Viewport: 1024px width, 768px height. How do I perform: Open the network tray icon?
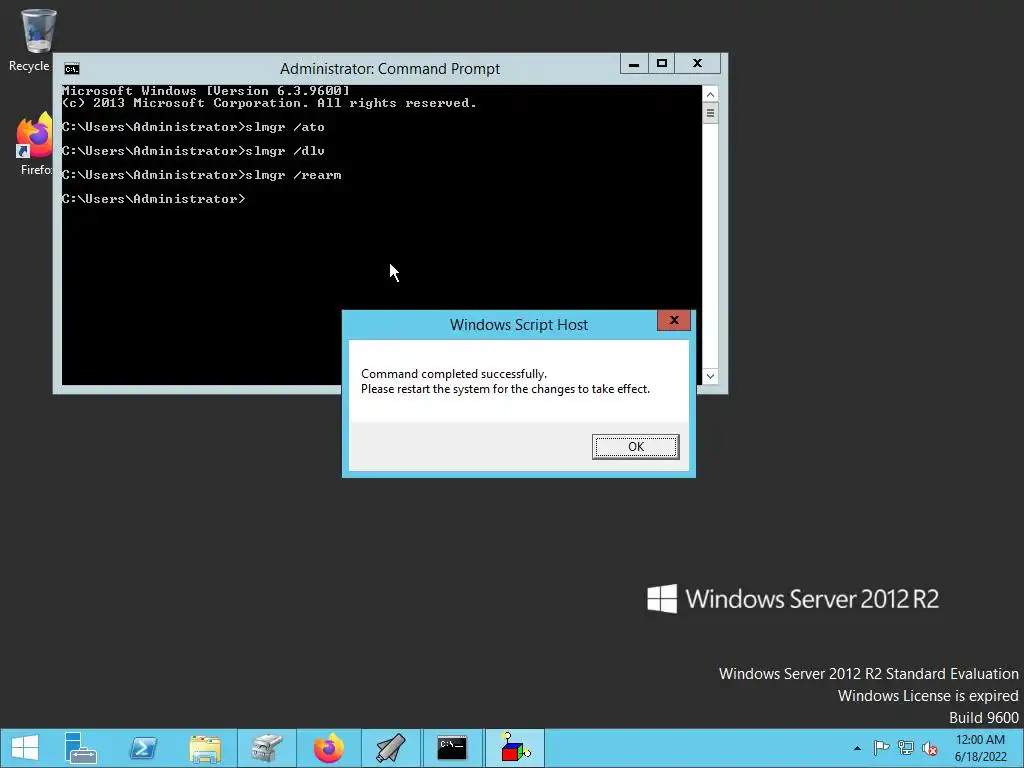click(x=906, y=748)
